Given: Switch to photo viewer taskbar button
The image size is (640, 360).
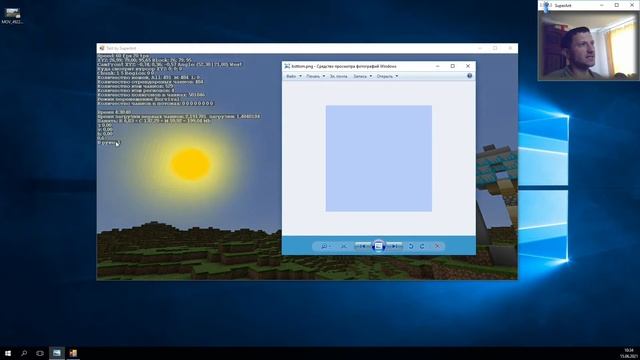Looking at the screenshot, I should point(57,353).
